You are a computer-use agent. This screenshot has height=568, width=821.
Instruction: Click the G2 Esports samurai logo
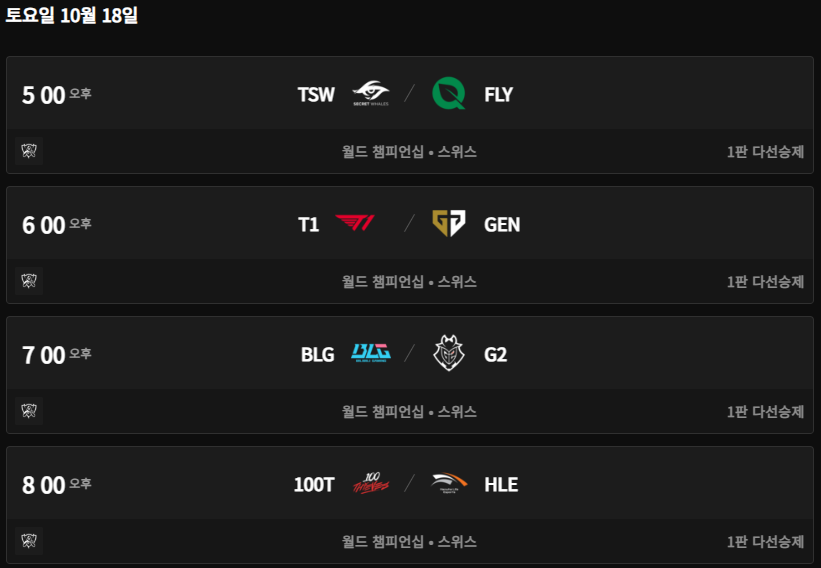448,354
